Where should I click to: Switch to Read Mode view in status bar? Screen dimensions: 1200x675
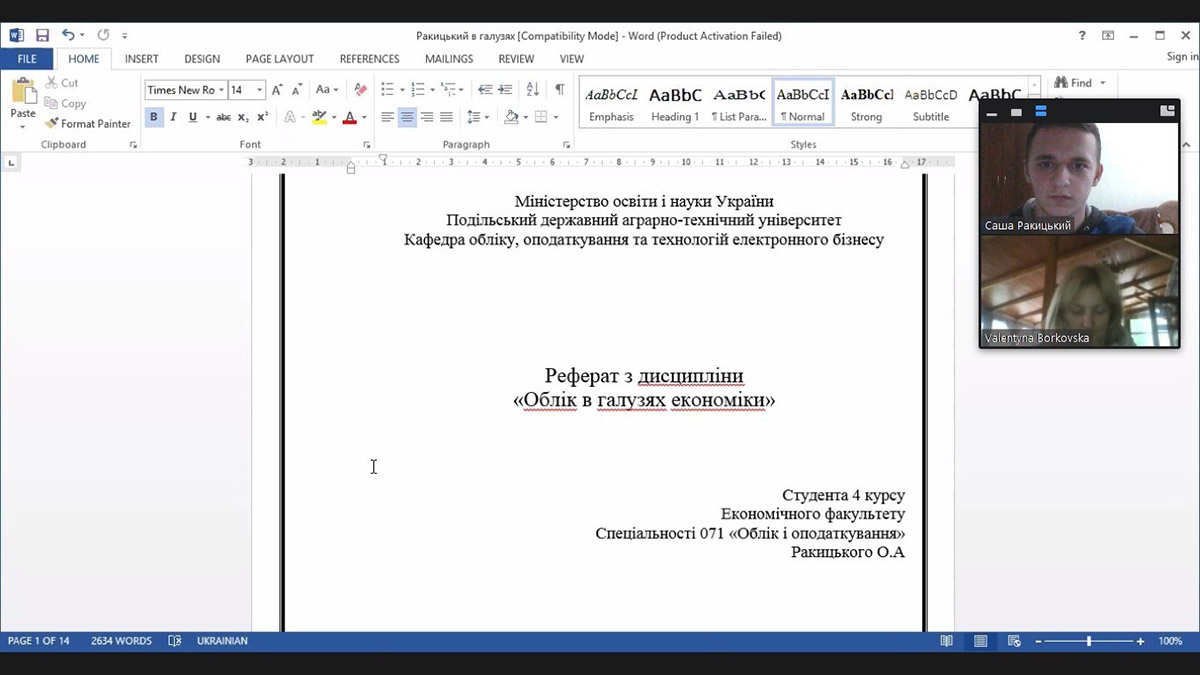(x=946, y=641)
